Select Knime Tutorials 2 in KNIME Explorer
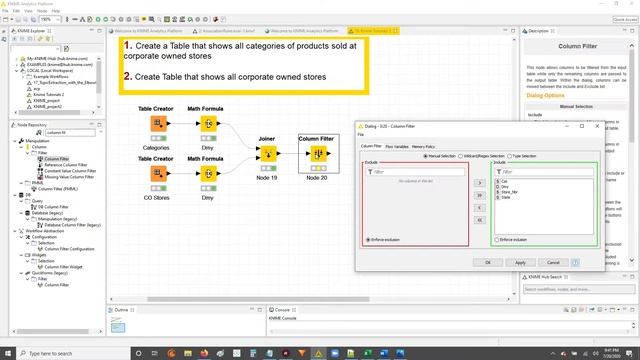Screen dimensions: 640x360 coord(49,94)
